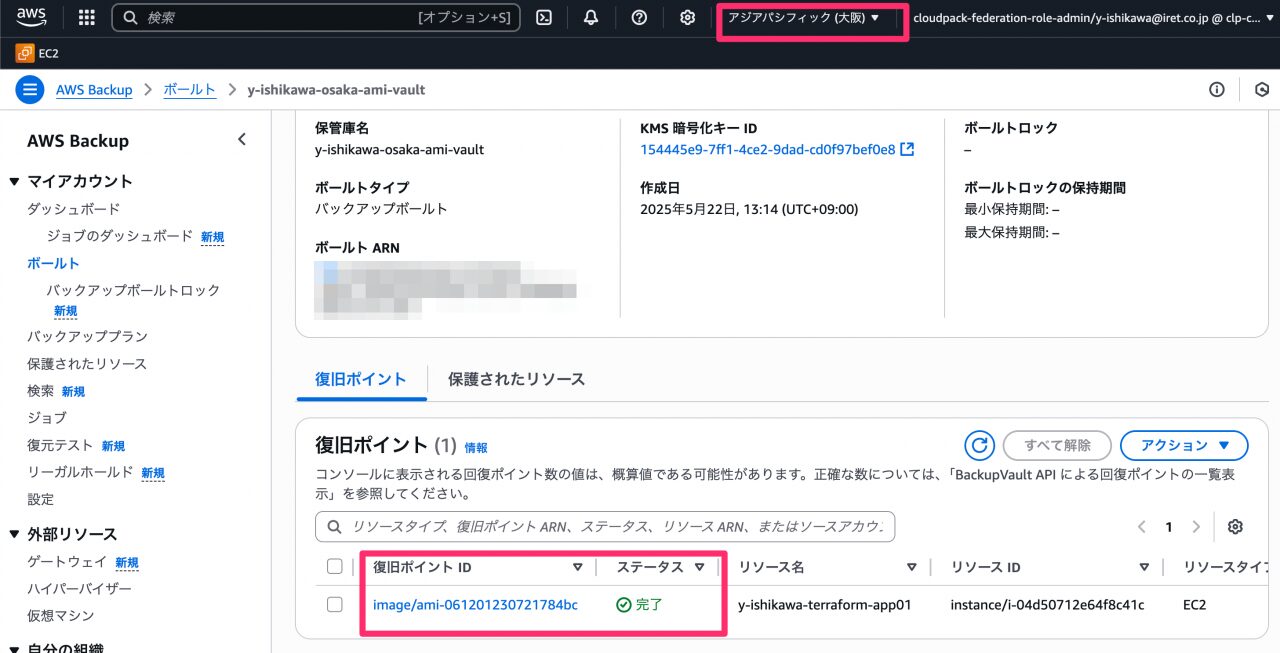Click the 完了 status cell
The width and height of the screenshot is (1280, 653).
640,605
